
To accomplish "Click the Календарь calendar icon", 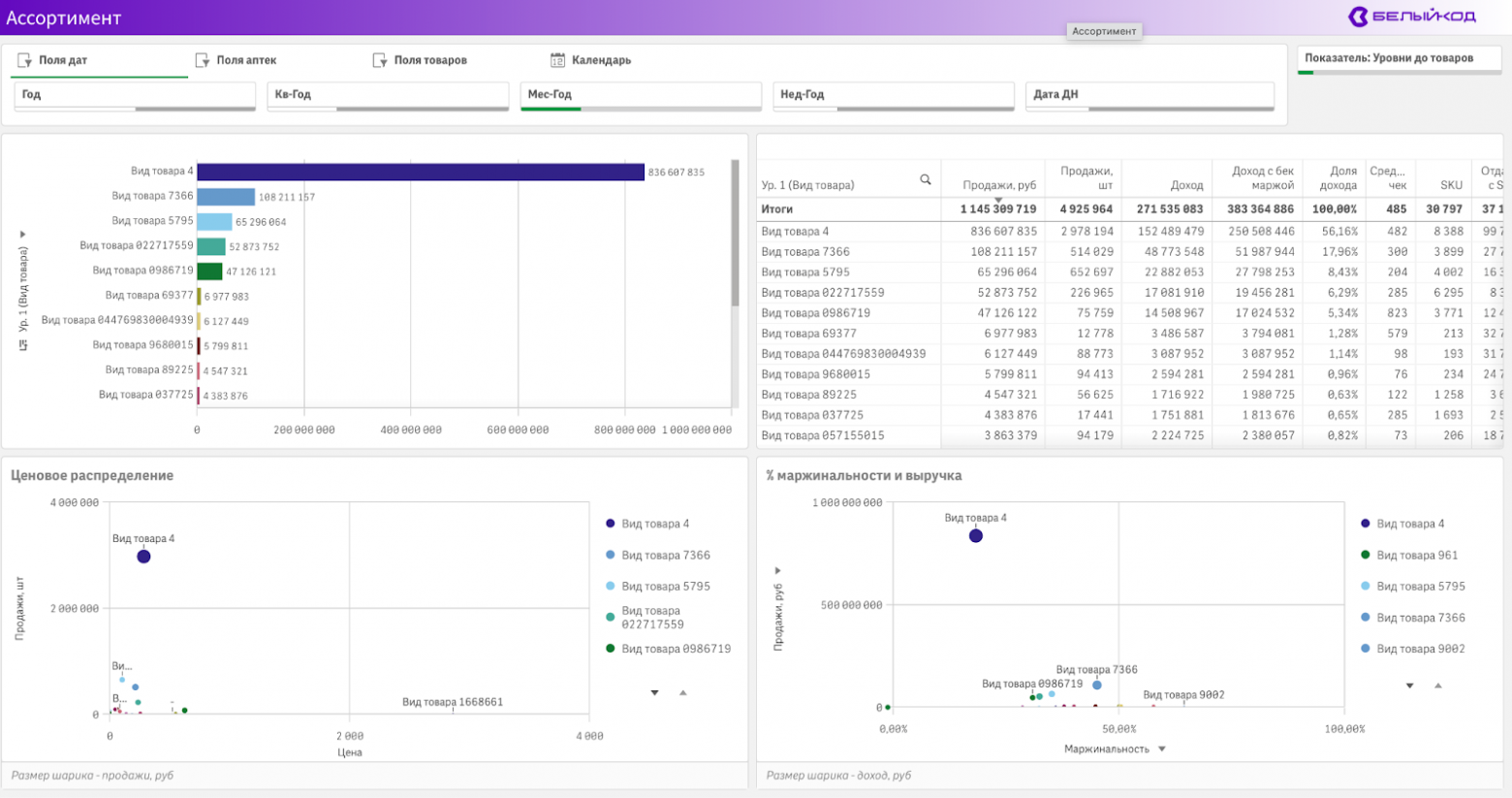I will coord(557,60).
